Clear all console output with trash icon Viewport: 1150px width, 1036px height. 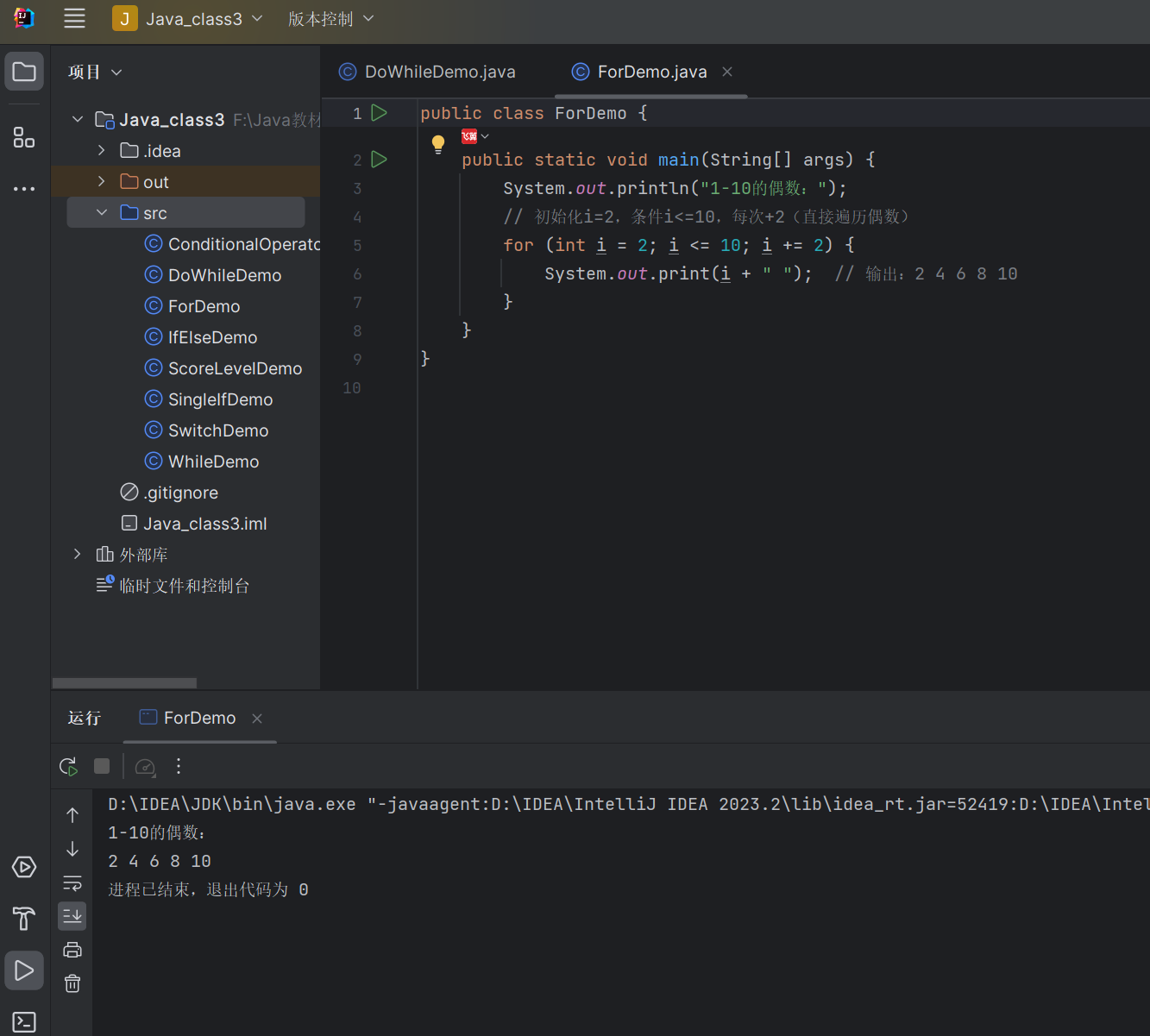click(x=72, y=983)
